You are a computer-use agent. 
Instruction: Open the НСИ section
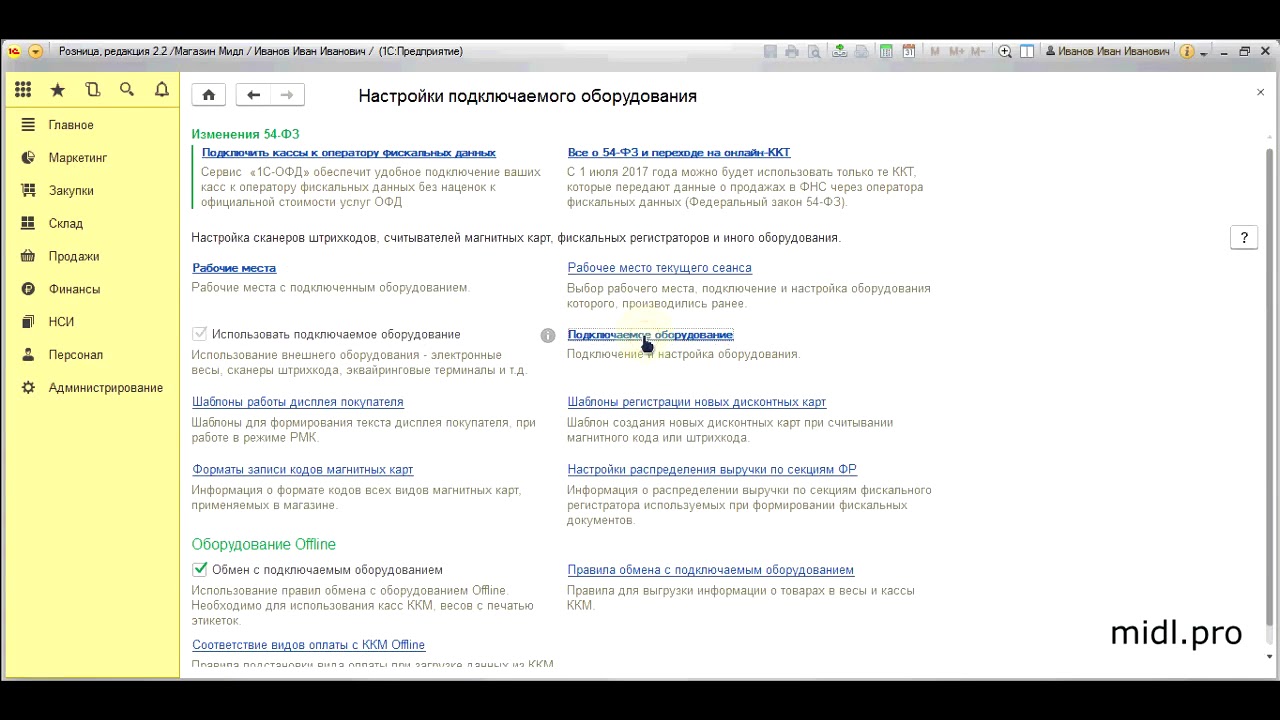61,322
